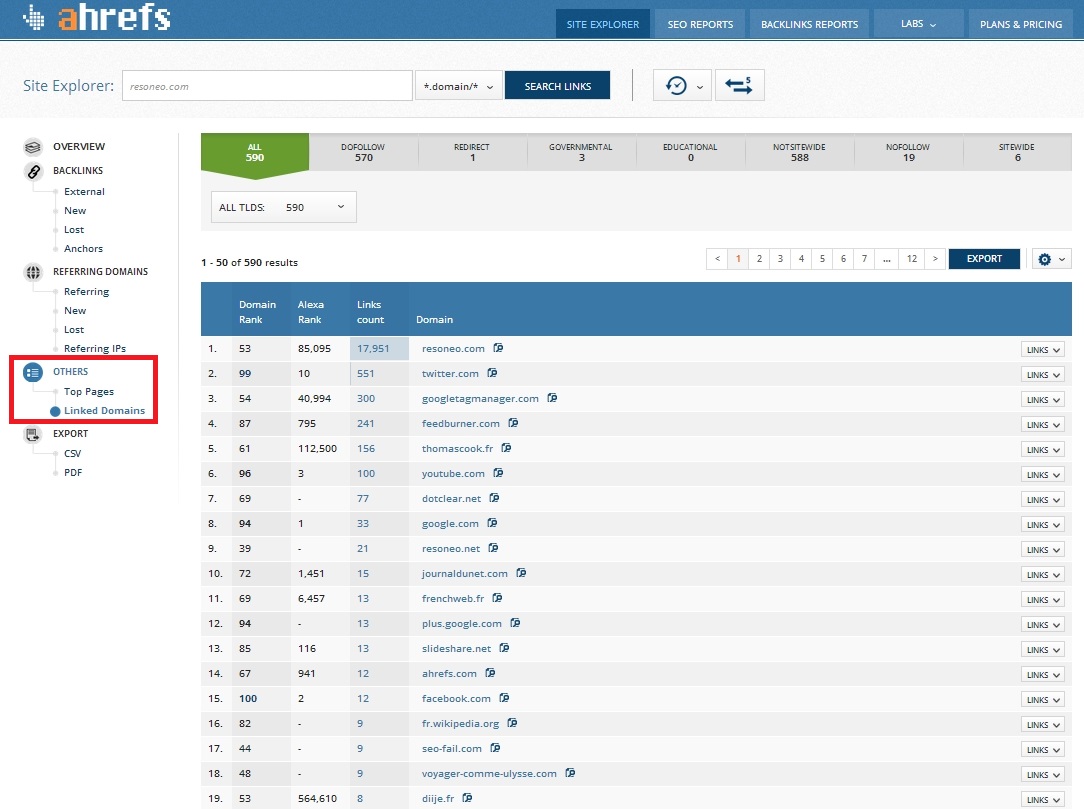This screenshot has height=809, width=1084.
Task: Open the external icon beside fr.wikipedia.org
Action: point(512,723)
